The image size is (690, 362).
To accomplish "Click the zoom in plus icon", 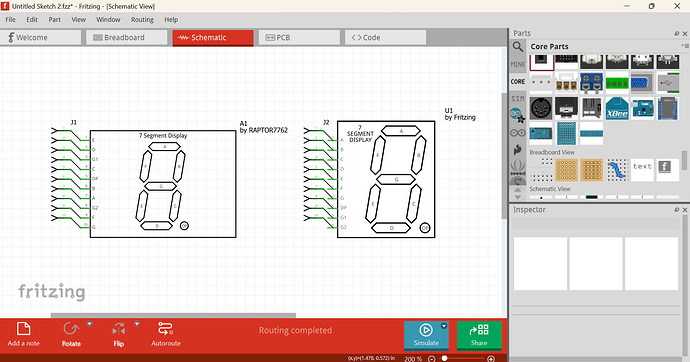I will coord(491,359).
